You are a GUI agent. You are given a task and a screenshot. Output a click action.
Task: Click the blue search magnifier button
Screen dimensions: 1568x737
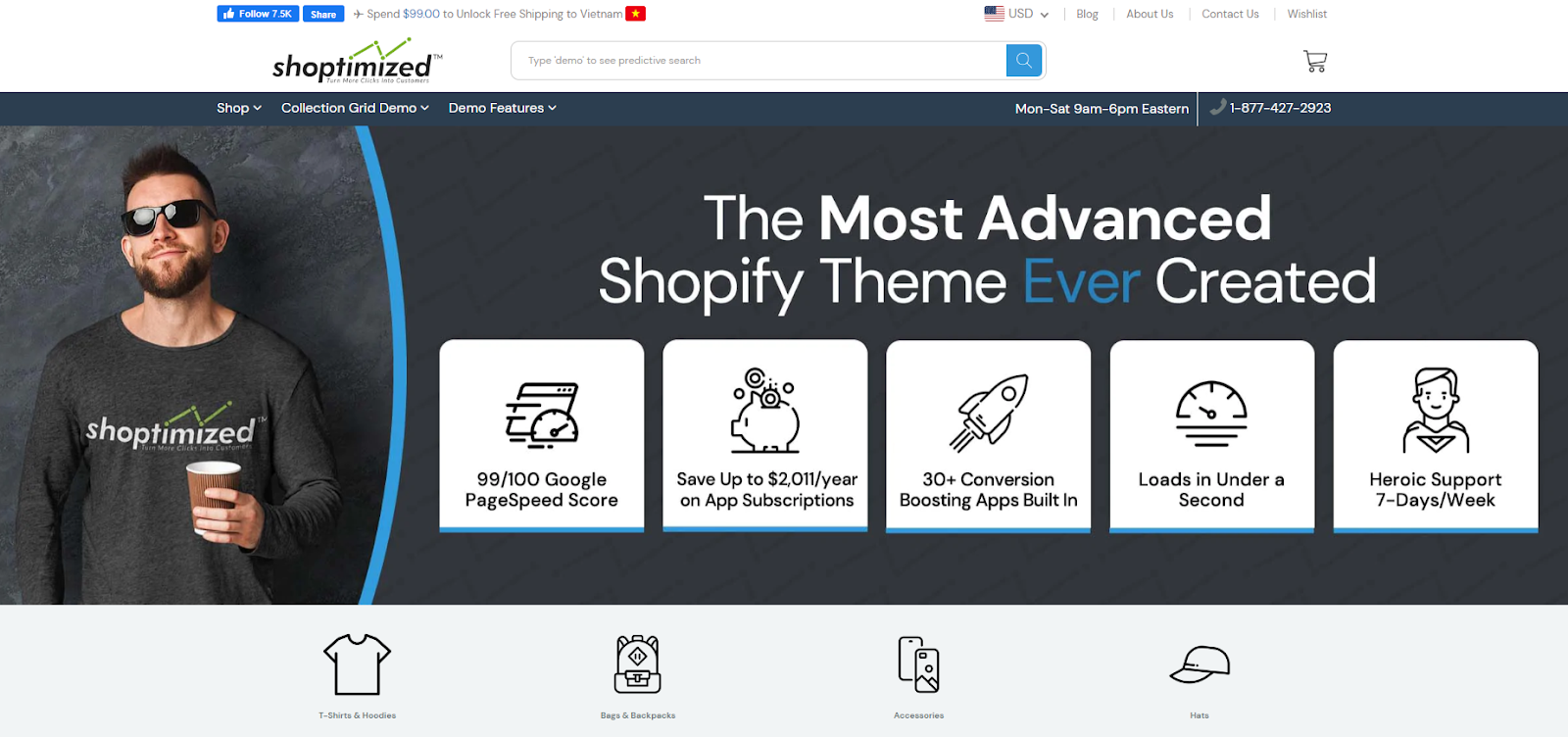click(x=1024, y=61)
